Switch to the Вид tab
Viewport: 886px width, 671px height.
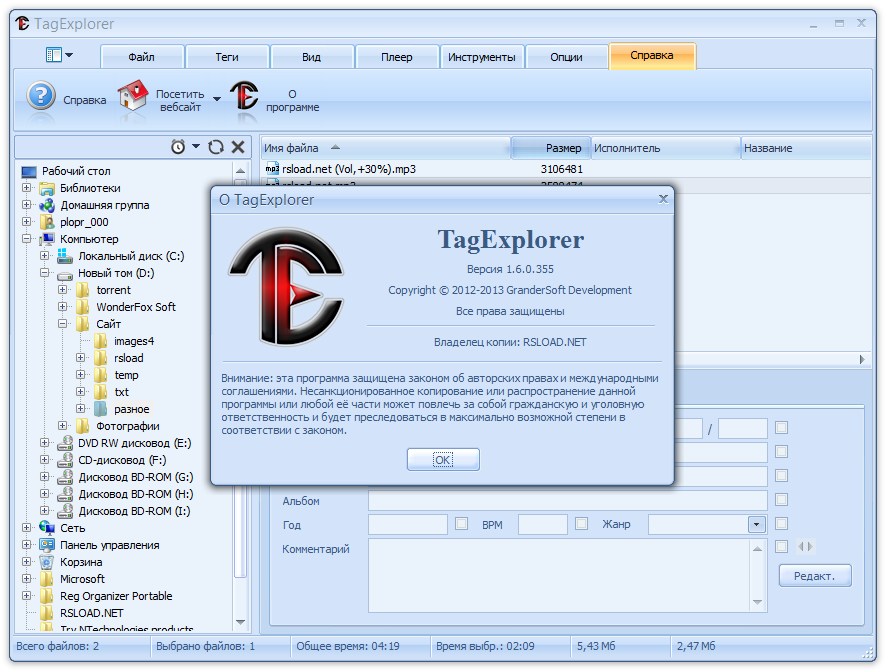[312, 56]
